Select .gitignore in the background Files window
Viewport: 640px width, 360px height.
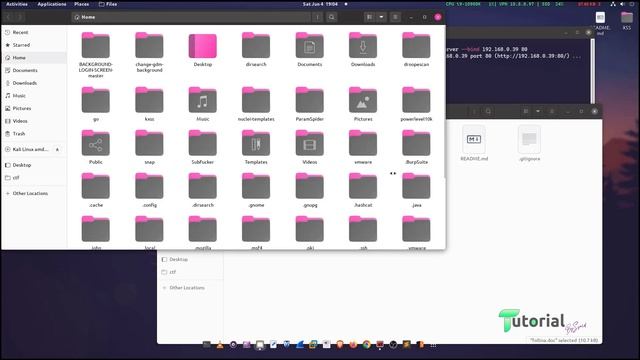click(x=529, y=144)
